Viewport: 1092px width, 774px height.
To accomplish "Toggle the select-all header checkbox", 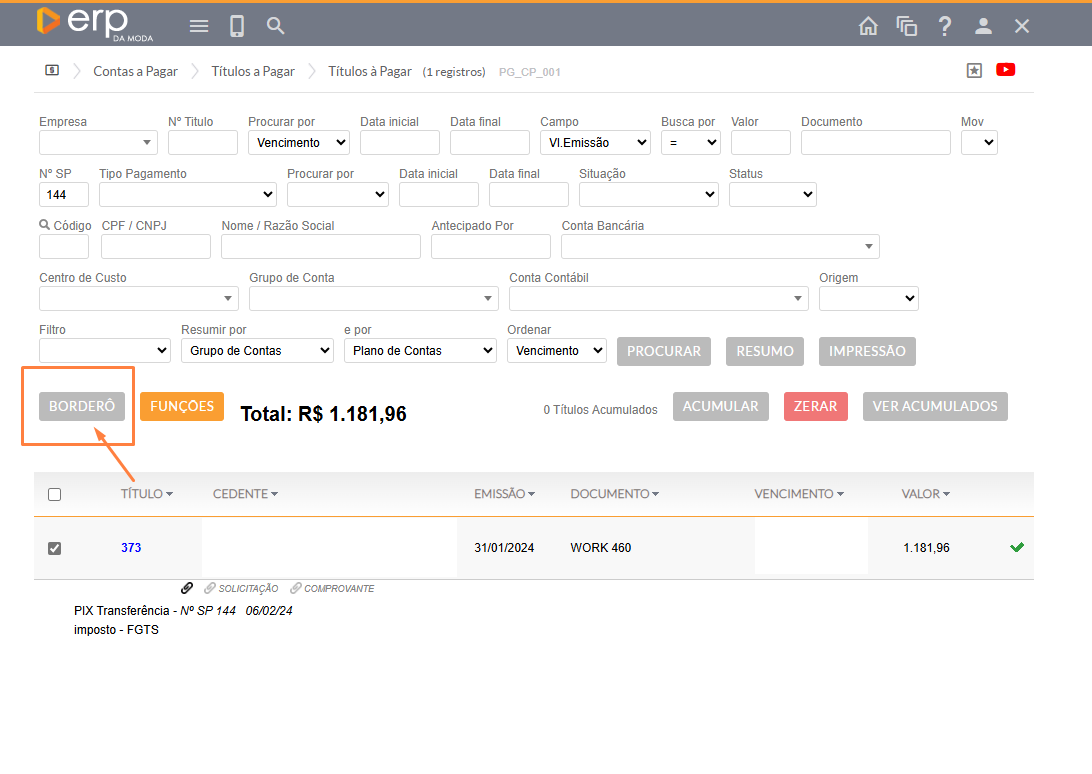I will 55,494.
